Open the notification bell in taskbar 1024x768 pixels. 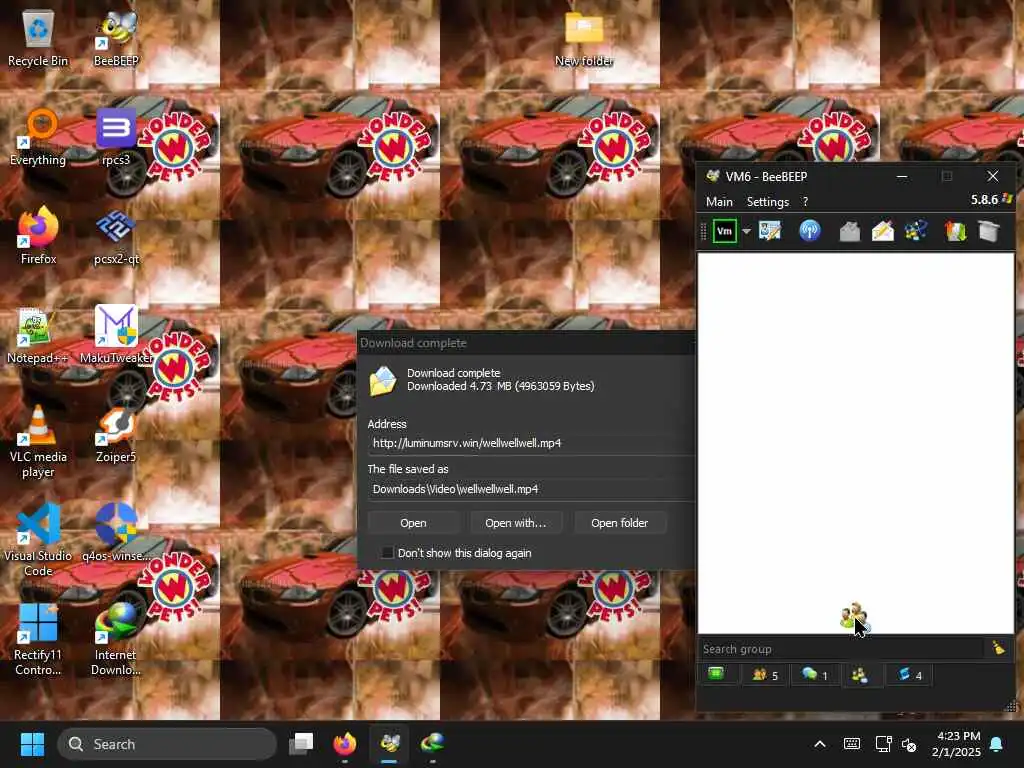click(997, 744)
